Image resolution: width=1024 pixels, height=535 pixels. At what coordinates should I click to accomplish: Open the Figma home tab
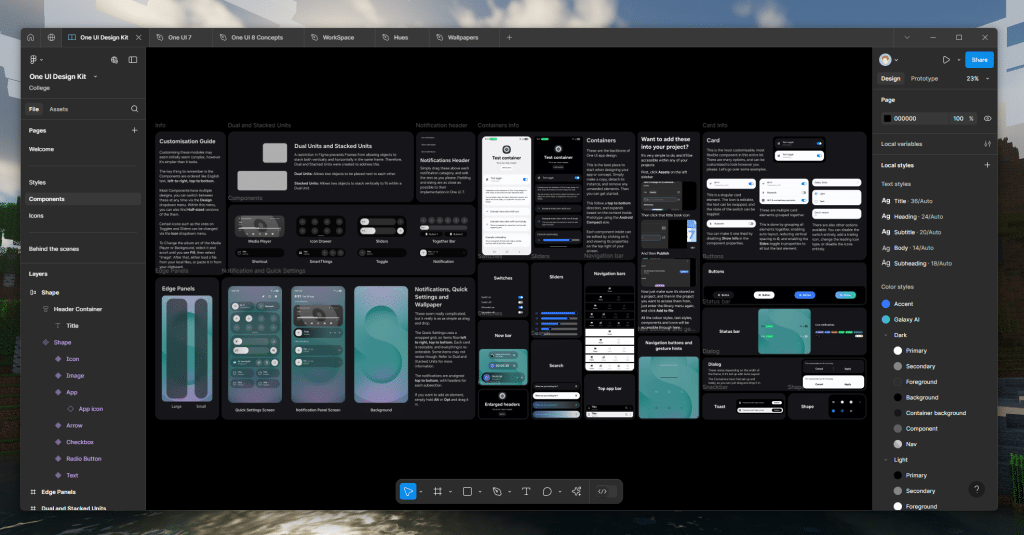click(x=30, y=37)
